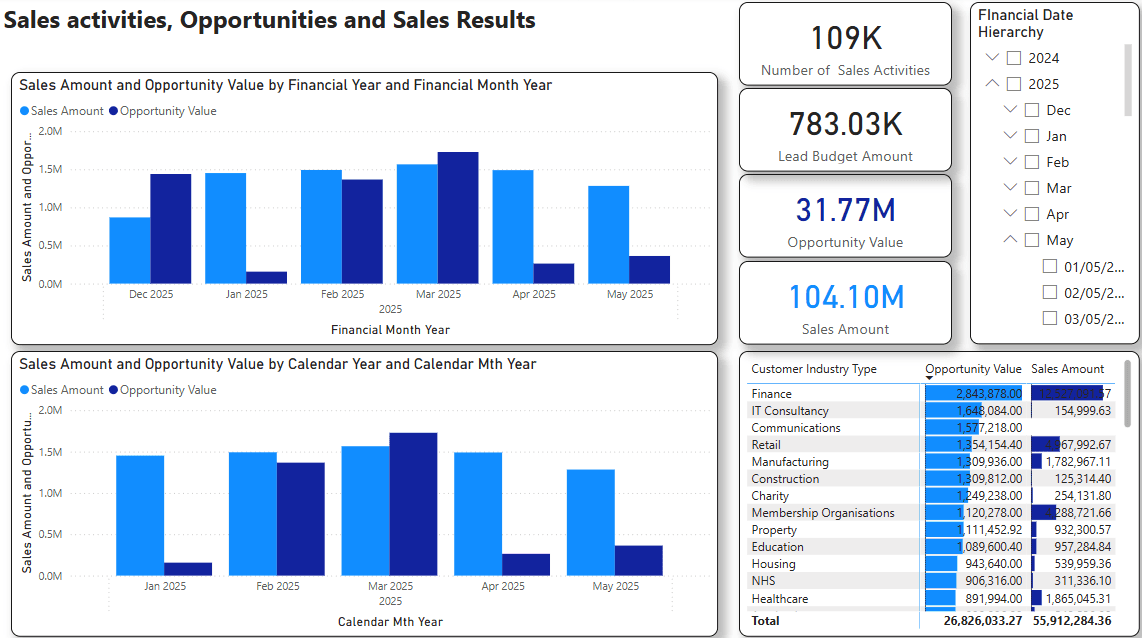Select the Jan 2025 Sales Amount bar in Calendar chart
The width and height of the screenshot is (1142, 638).
(x=140, y=515)
